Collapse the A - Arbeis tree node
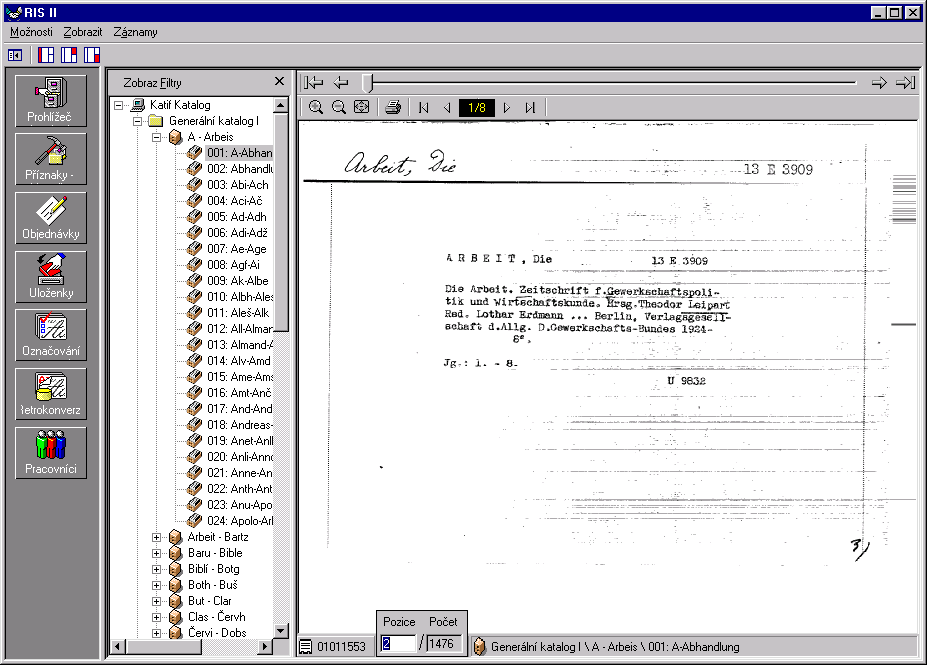The image size is (927, 665). point(157,137)
